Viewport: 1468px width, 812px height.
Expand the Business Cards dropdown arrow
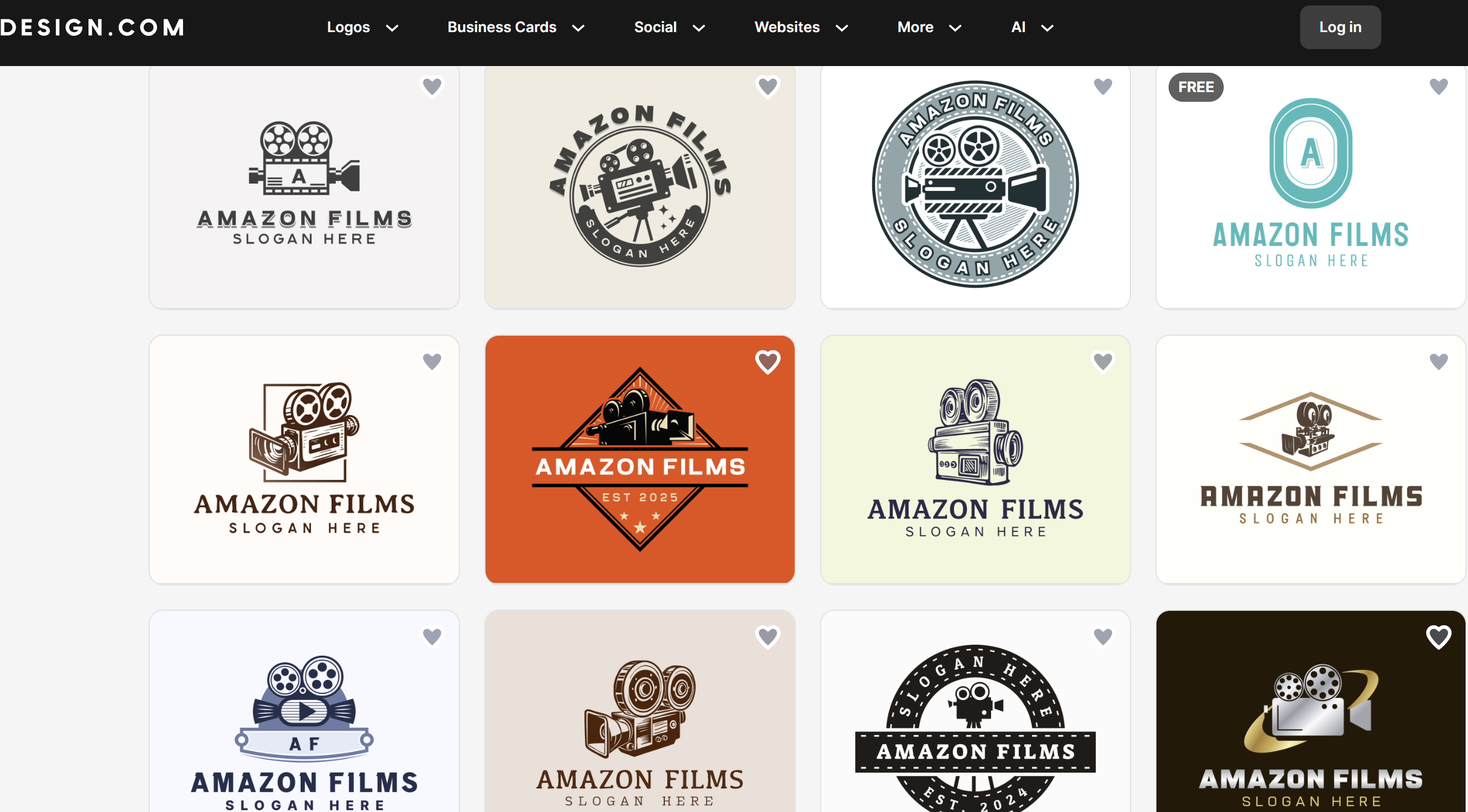pos(578,28)
